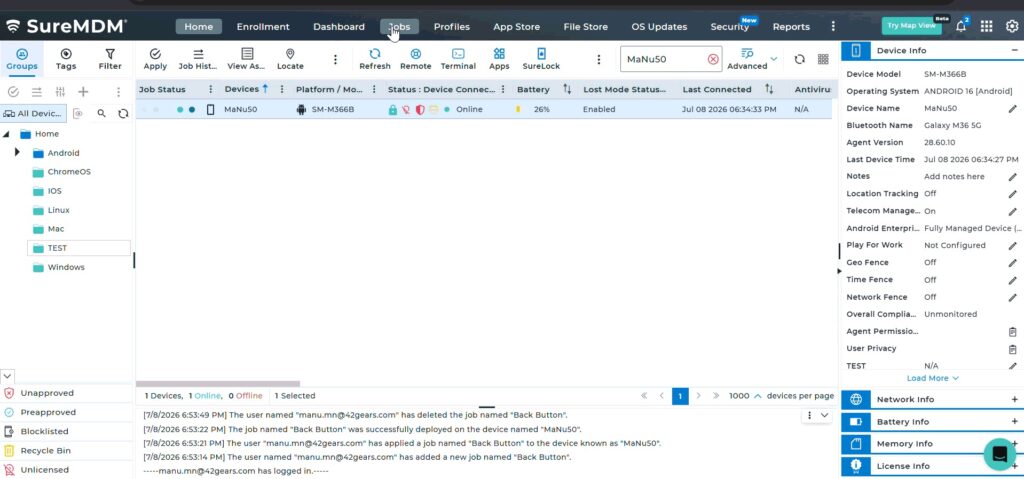Open the notifications bell icon
Screen dimensions: 1024x479
pos(961,26)
